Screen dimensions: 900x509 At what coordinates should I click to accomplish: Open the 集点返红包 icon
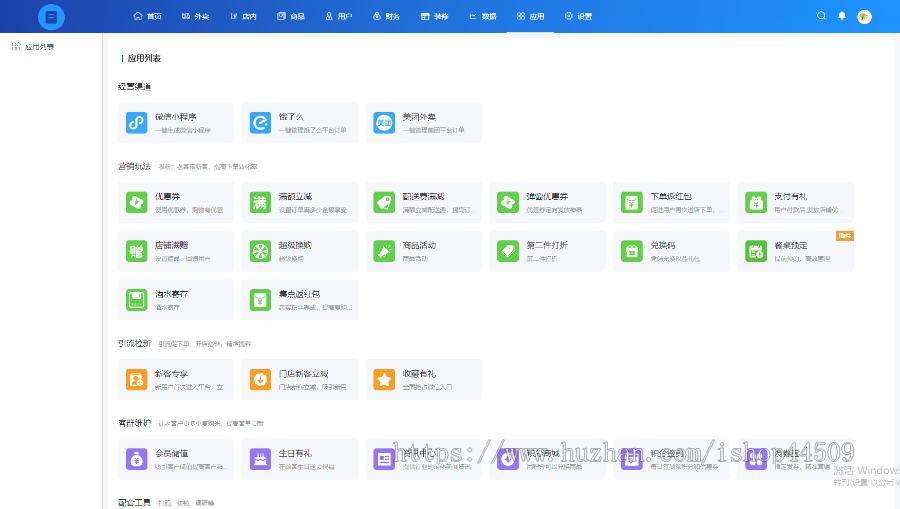(260, 300)
